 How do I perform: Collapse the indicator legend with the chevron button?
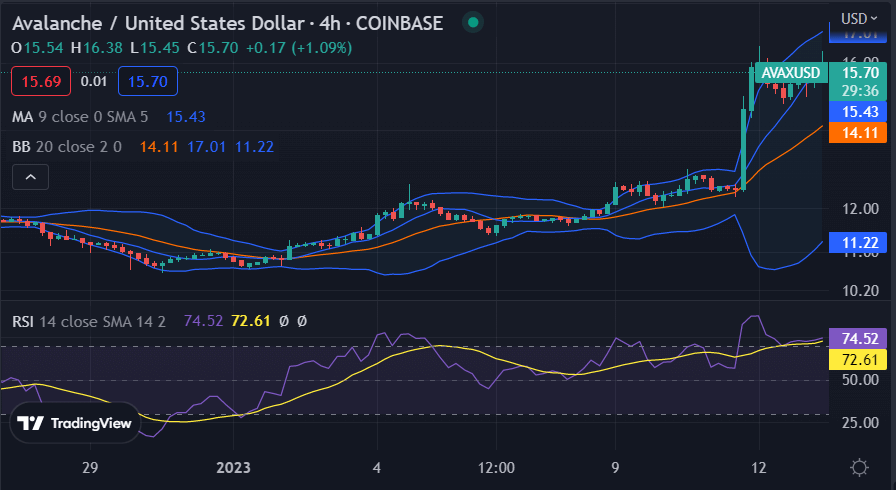point(30,177)
